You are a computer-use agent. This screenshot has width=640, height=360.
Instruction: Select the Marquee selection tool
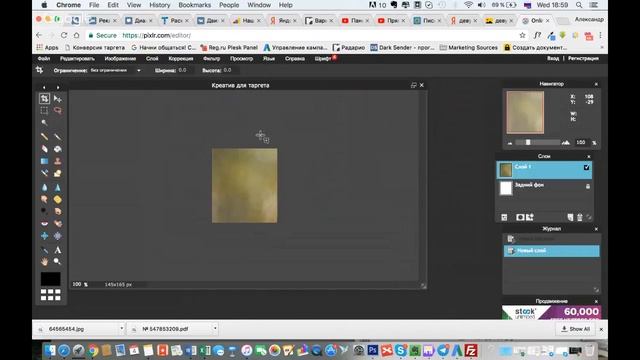pos(44,111)
